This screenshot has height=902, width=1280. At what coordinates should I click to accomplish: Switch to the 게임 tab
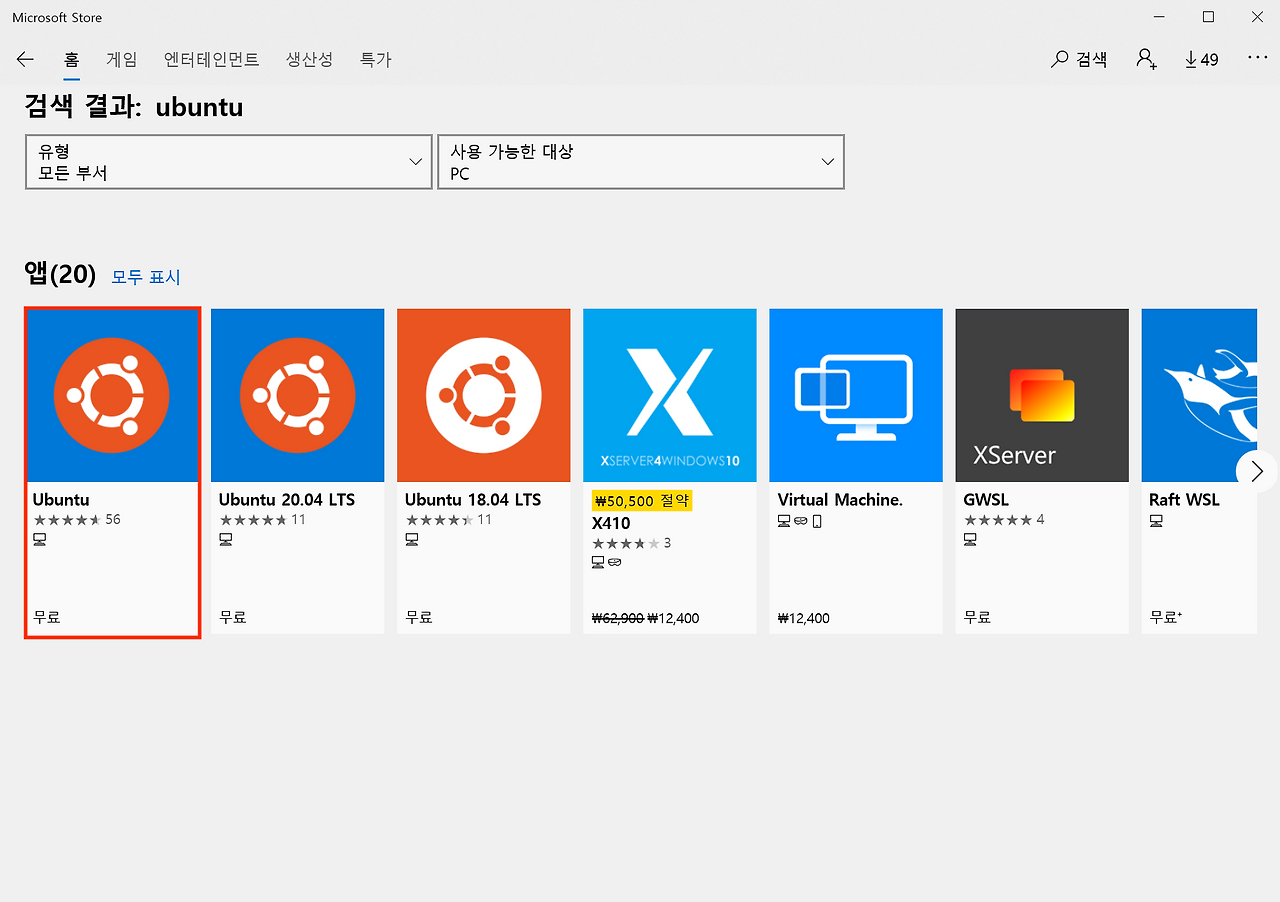coord(122,60)
